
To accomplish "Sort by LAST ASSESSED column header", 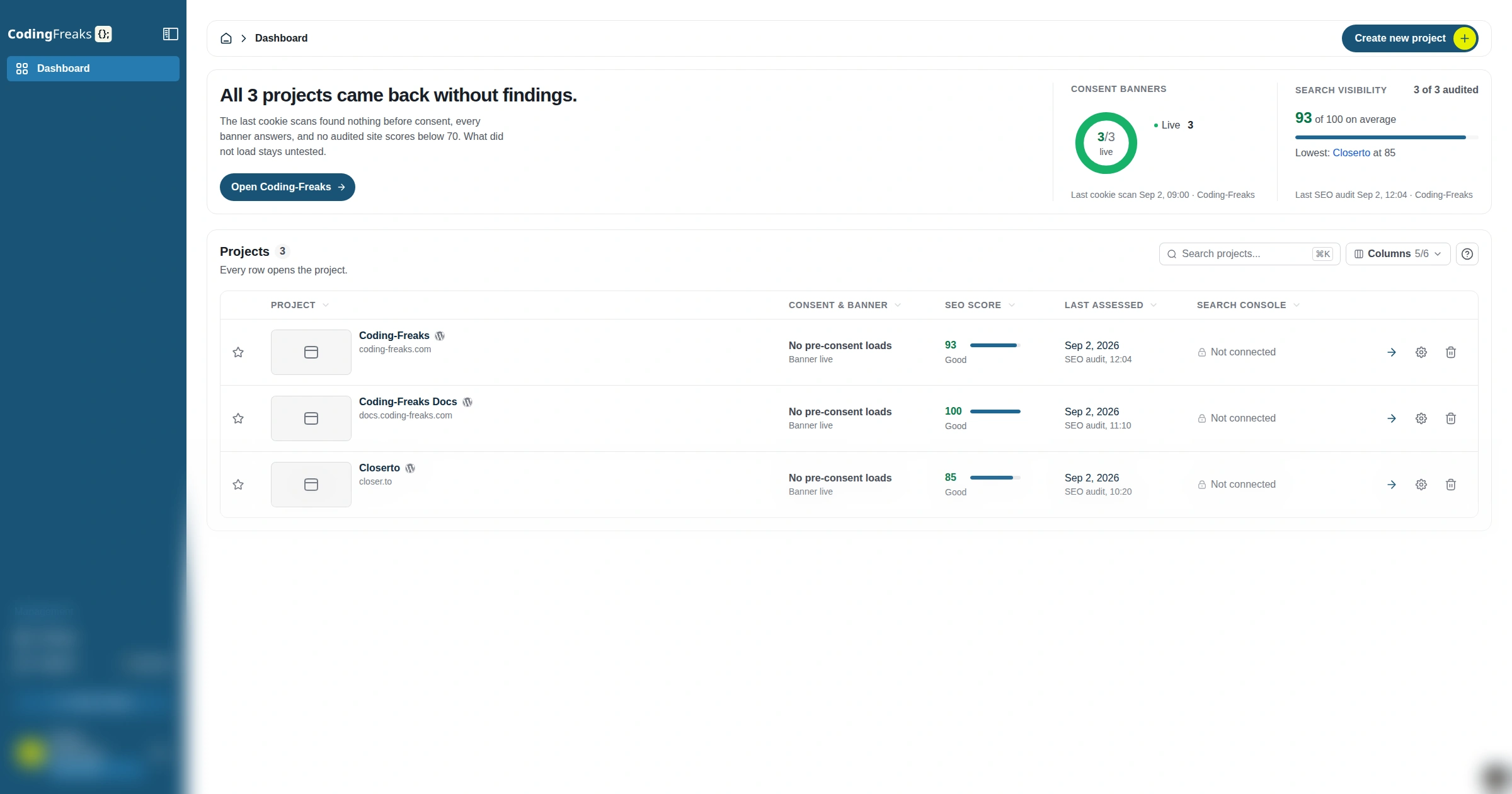I will 1110,305.
